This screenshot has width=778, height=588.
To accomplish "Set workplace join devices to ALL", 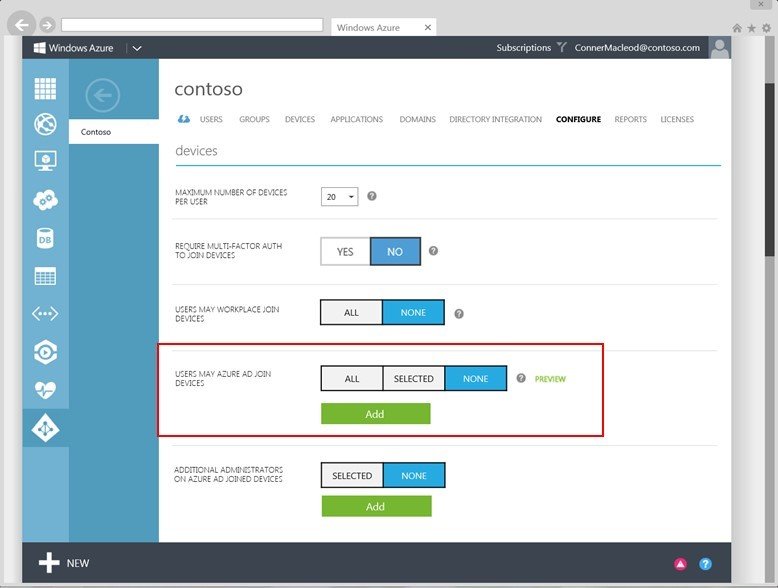I will point(351,313).
